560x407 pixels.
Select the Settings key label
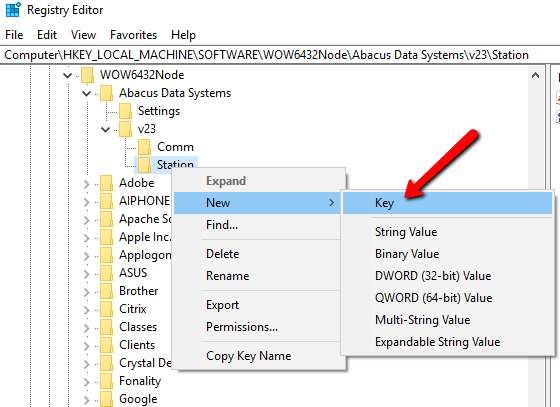point(159,111)
